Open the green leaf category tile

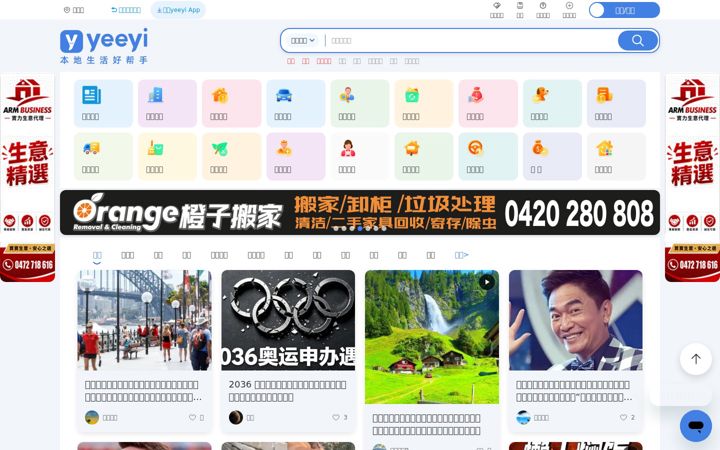231,157
